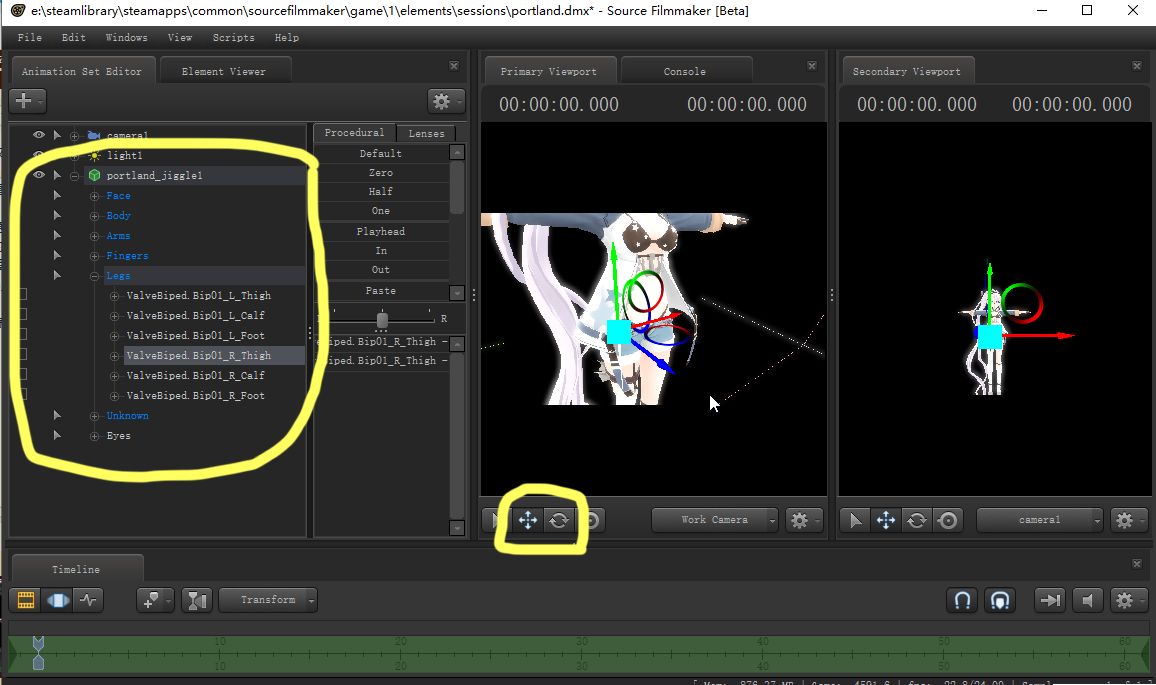
Task: Click the left-right balance slider handle
Action: 382,319
